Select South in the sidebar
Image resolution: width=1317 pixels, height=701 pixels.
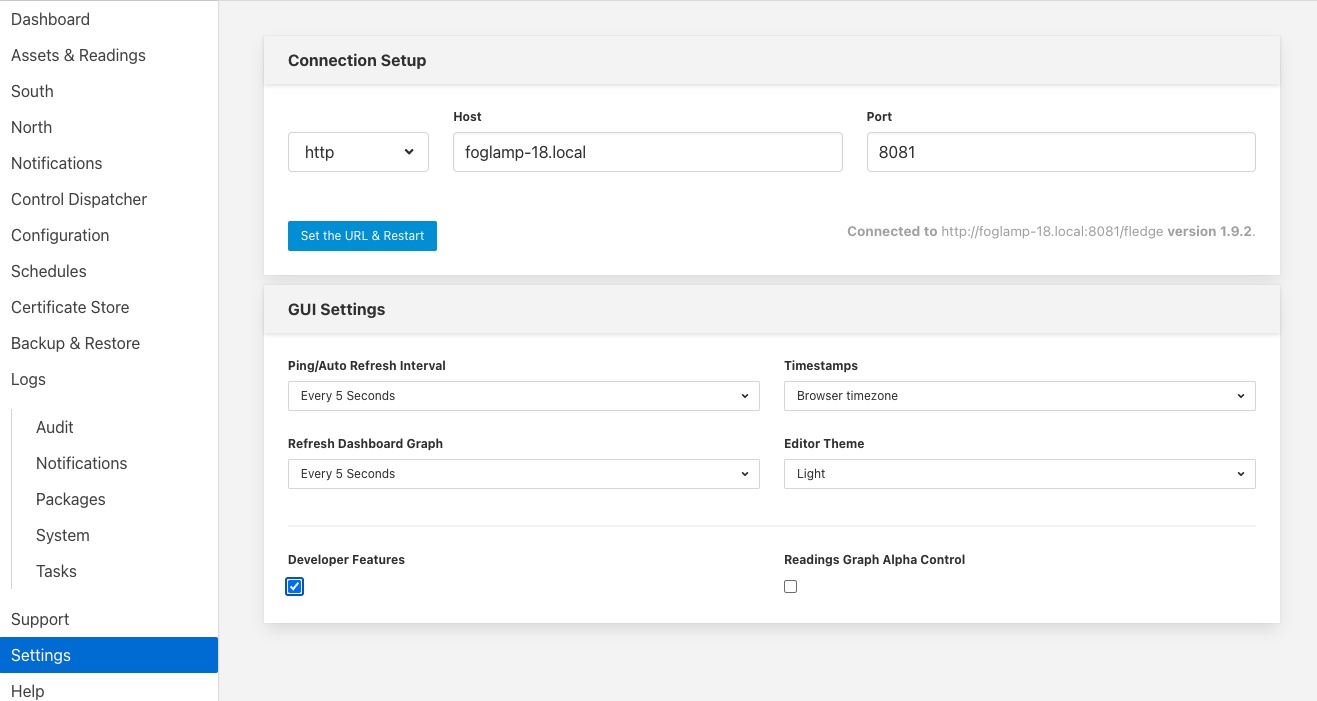coord(32,91)
